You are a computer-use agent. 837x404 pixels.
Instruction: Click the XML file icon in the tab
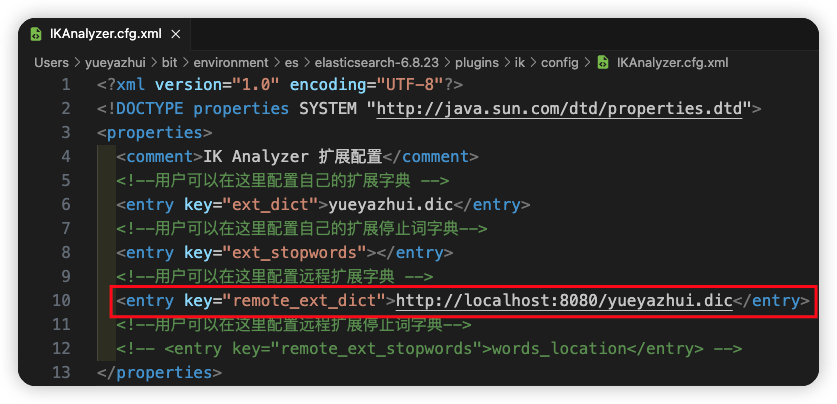click(x=36, y=34)
